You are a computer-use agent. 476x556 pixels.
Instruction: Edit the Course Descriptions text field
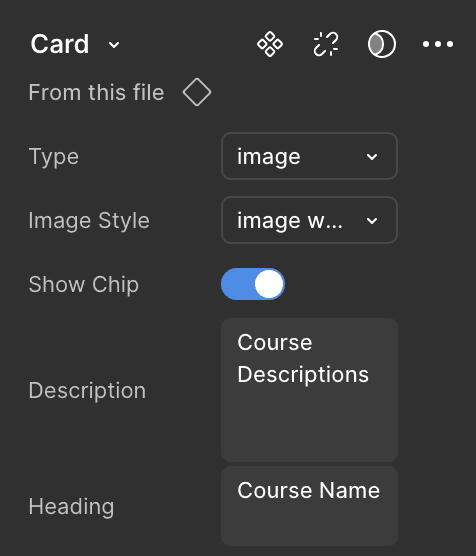309,390
